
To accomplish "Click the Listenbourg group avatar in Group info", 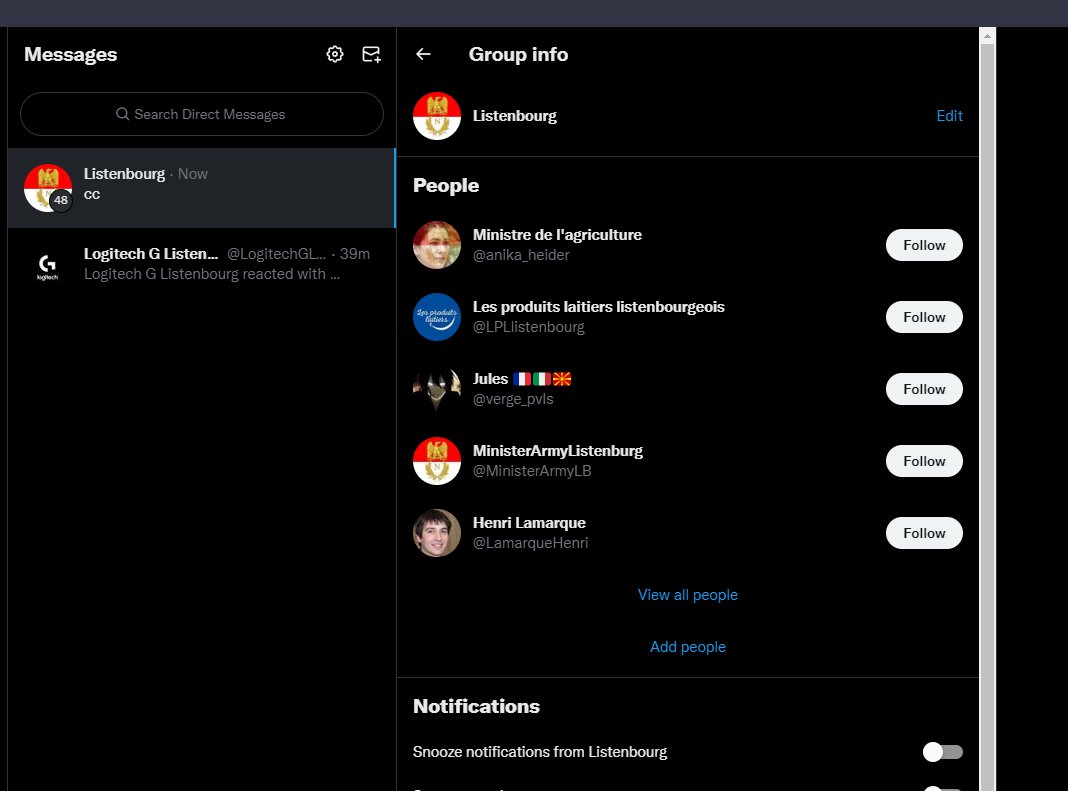I will (437, 116).
